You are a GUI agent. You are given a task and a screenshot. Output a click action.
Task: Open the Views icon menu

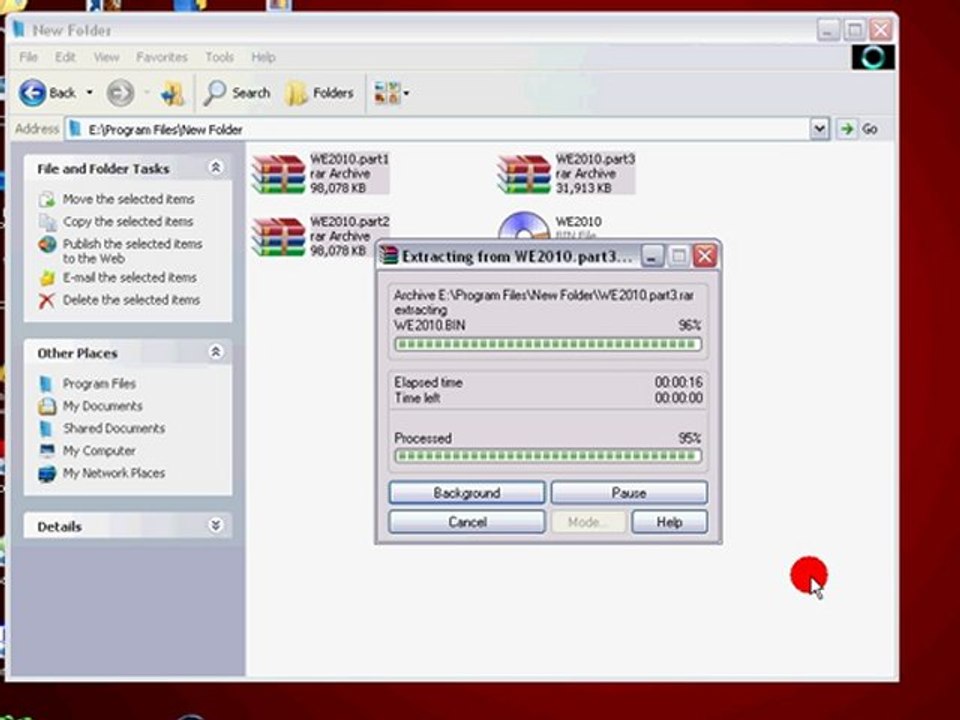[387, 93]
